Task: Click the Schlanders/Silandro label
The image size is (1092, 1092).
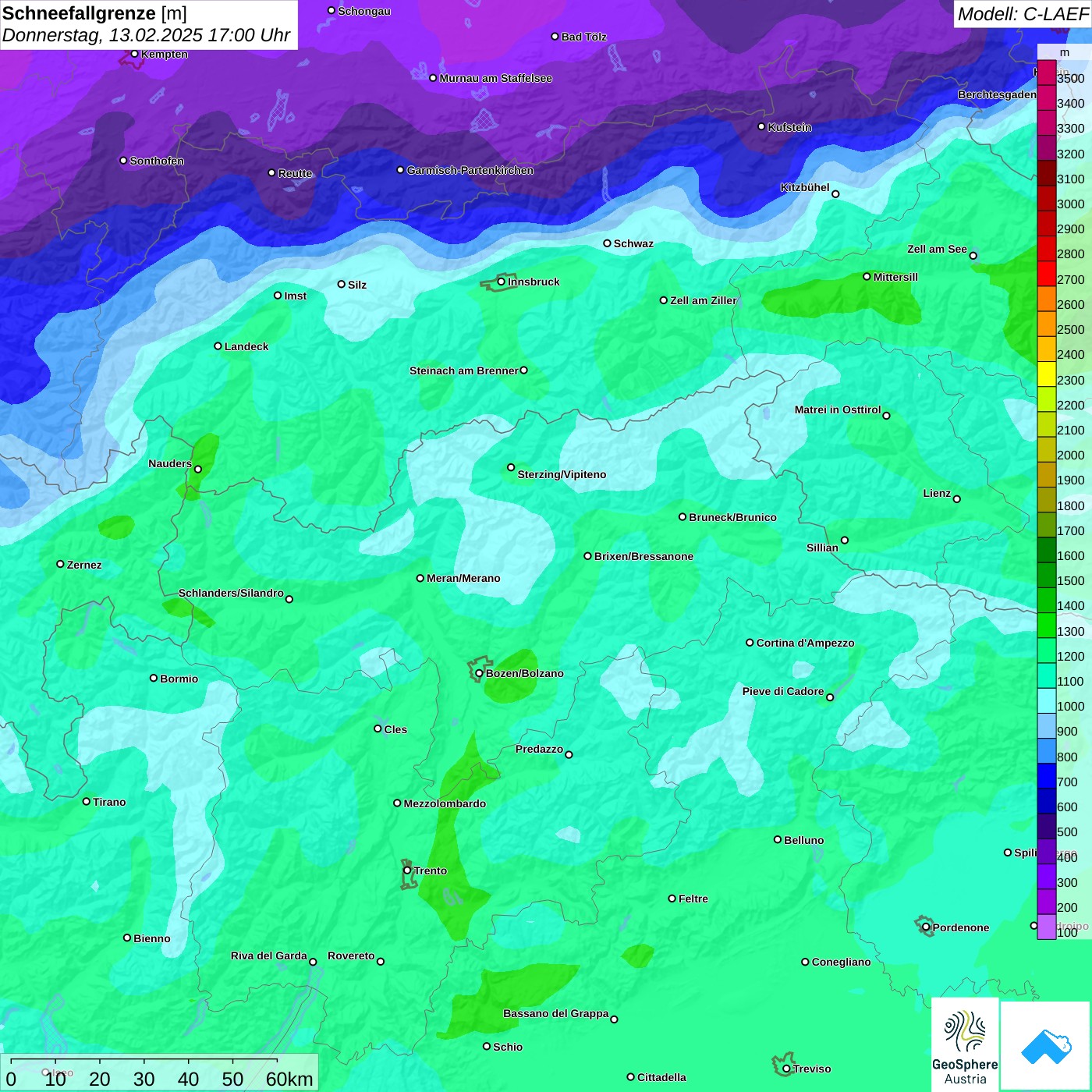Action: [x=231, y=593]
